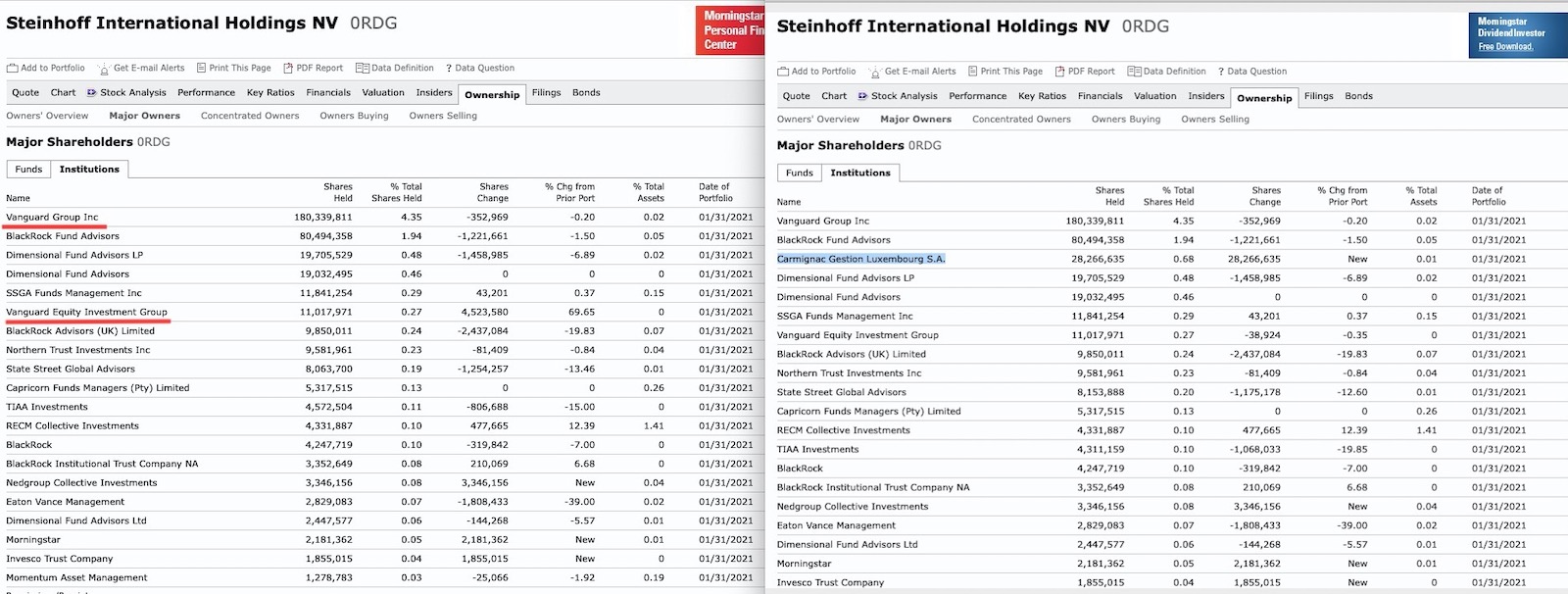Select Owners Buying submenu in right page
Image resolution: width=1568 pixels, height=594 pixels.
point(1125,120)
